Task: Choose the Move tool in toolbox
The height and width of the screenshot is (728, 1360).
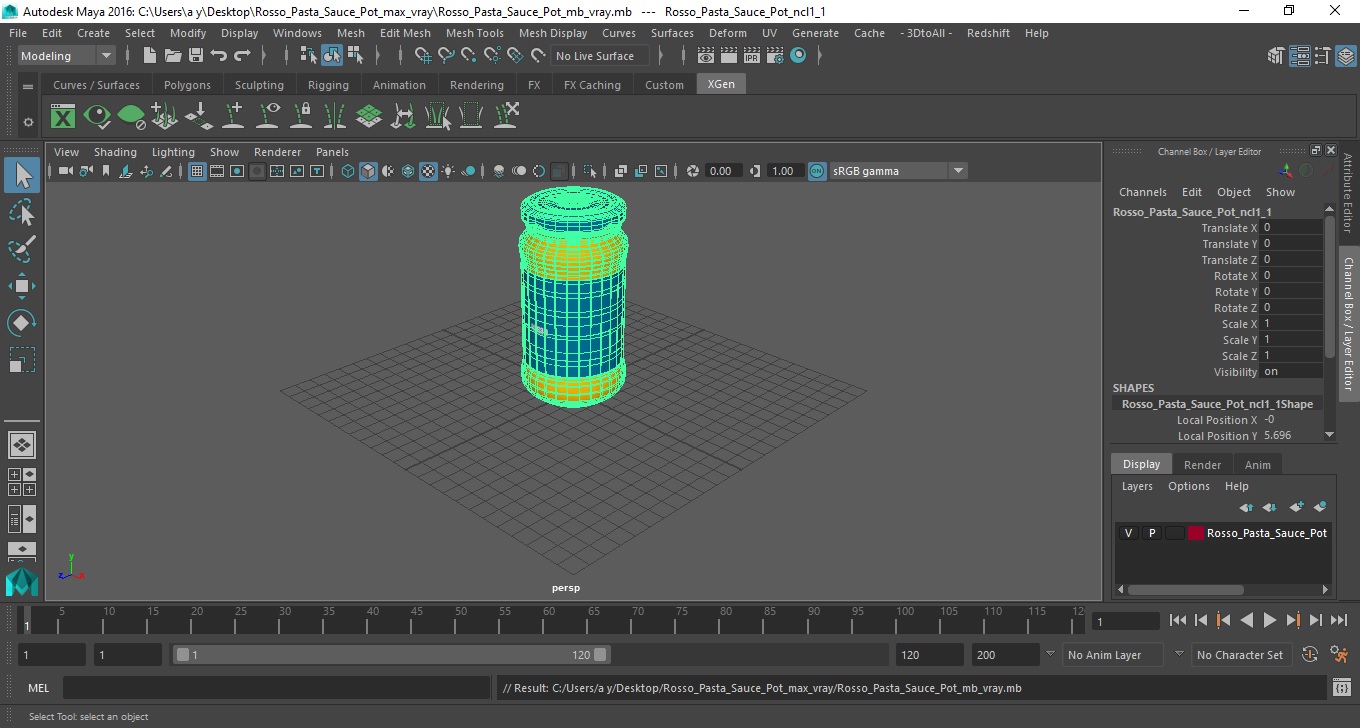Action: (22, 286)
